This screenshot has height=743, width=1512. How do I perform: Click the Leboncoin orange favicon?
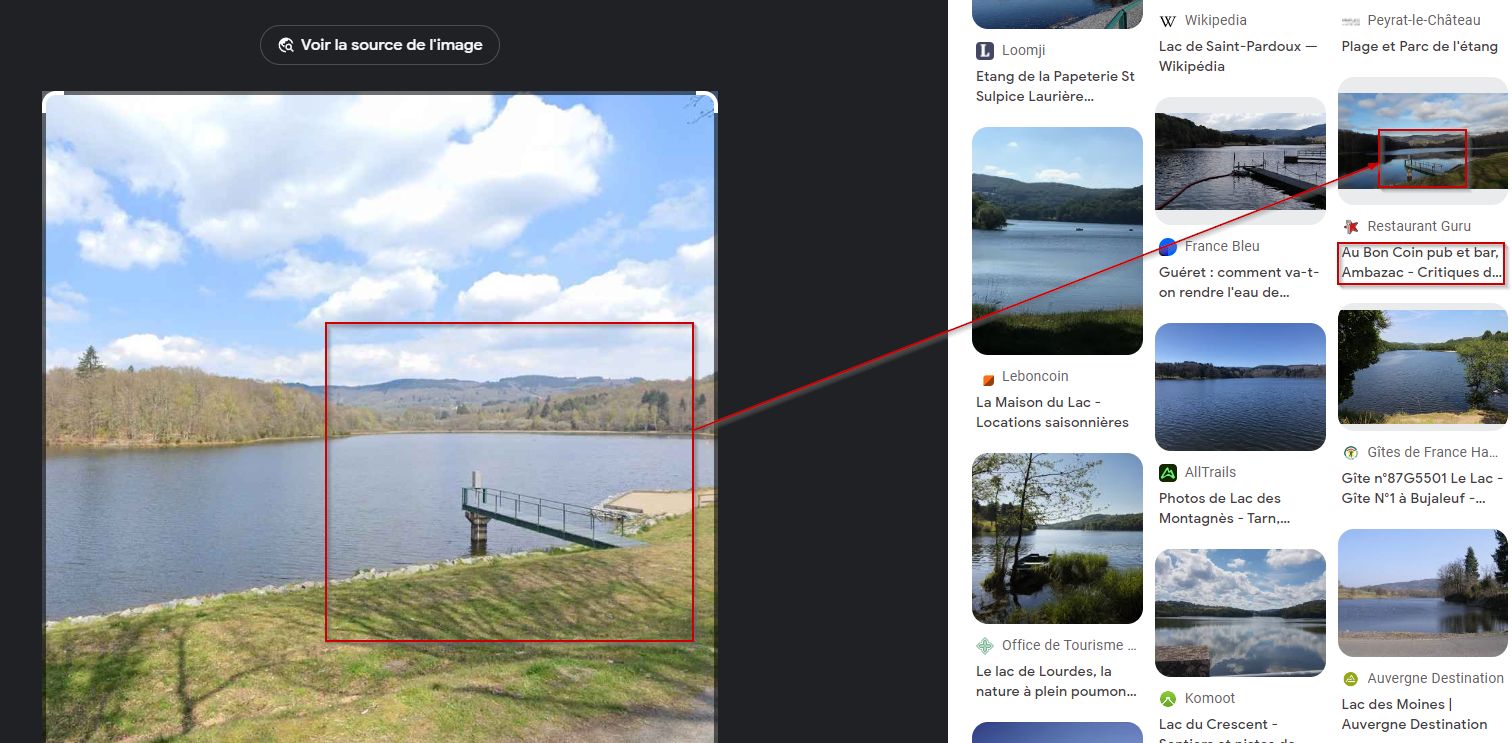click(x=985, y=377)
